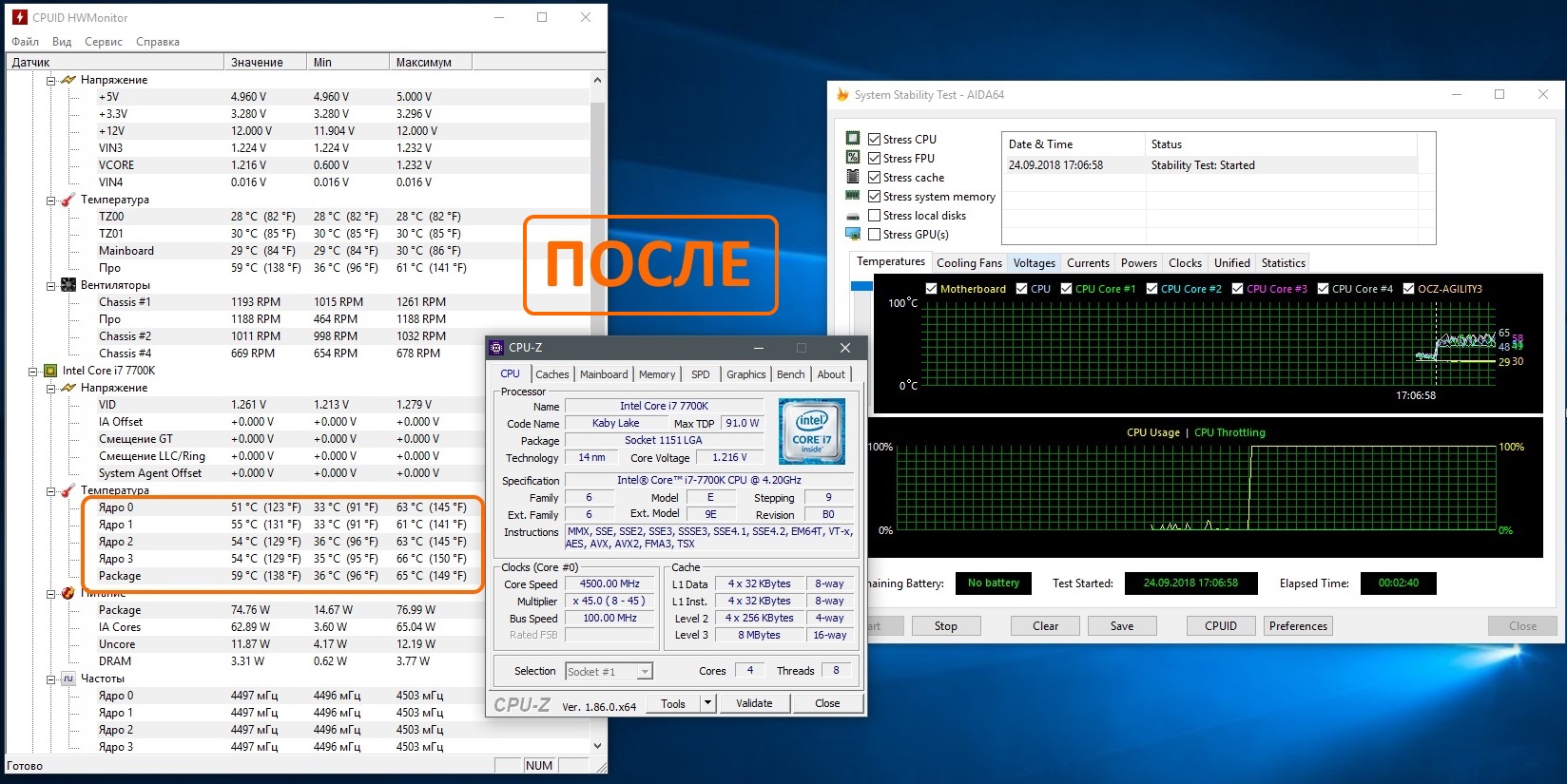Image resolution: width=1567 pixels, height=784 pixels.
Task: Click the fan icon beside Вентиляторы
Action: pos(68,285)
